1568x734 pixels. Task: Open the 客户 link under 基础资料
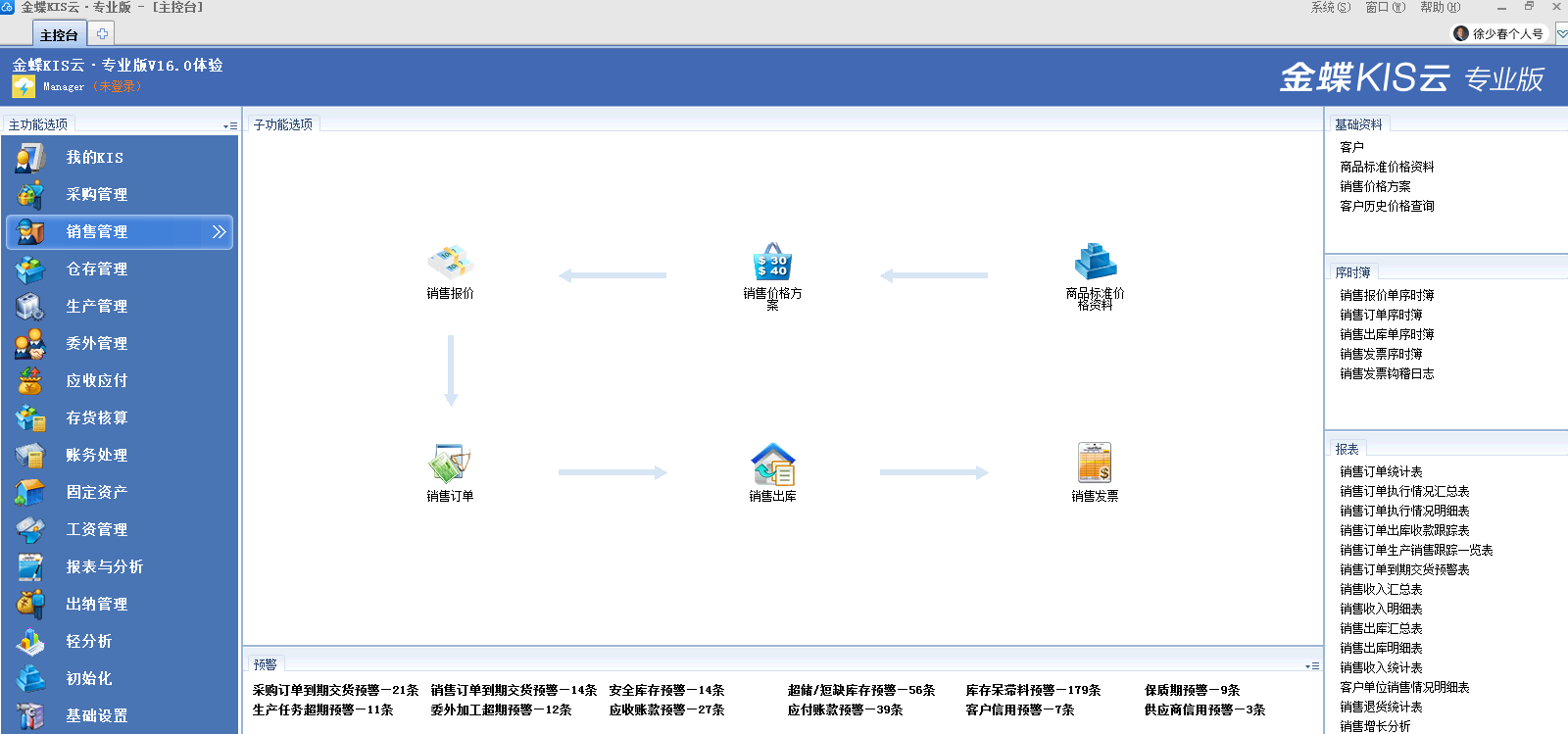[1351, 147]
